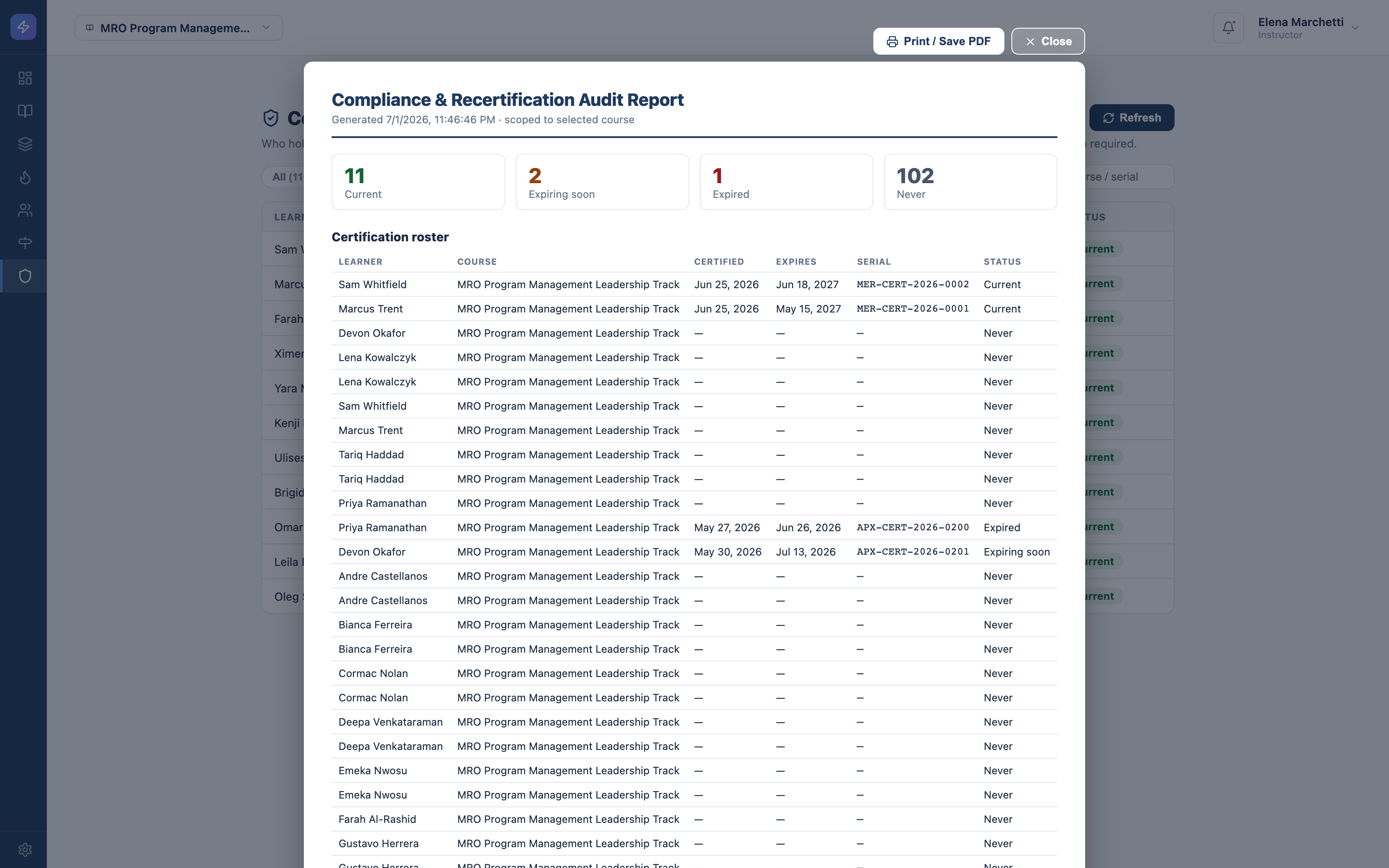The width and height of the screenshot is (1389, 868).
Task: Expand the MRO Program Management course selector
Action: [x=178, y=27]
